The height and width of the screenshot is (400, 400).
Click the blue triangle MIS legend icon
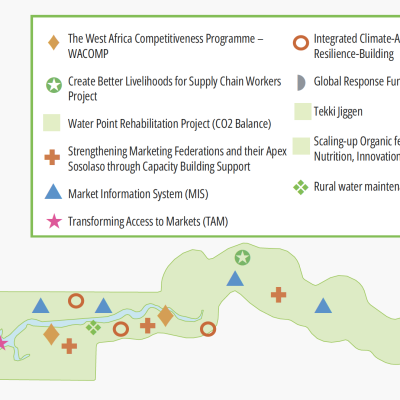pos(53,191)
